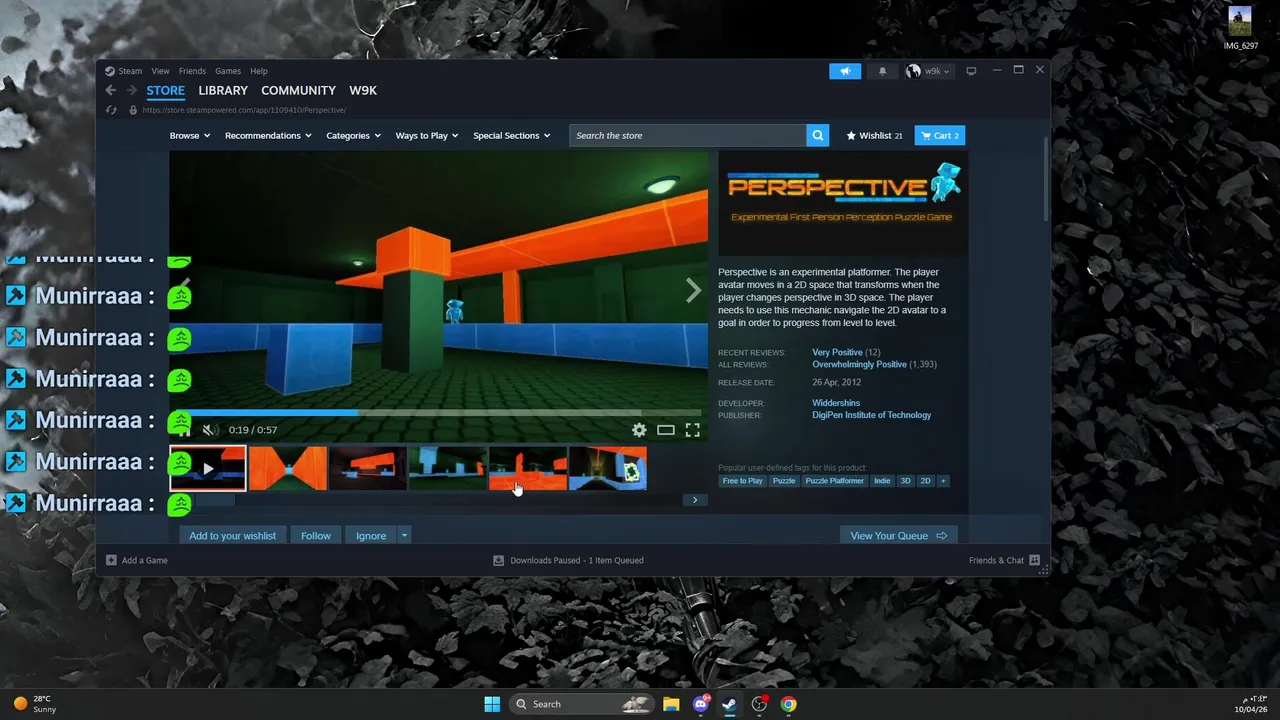
Task: Open the View menu
Action: [160, 71]
